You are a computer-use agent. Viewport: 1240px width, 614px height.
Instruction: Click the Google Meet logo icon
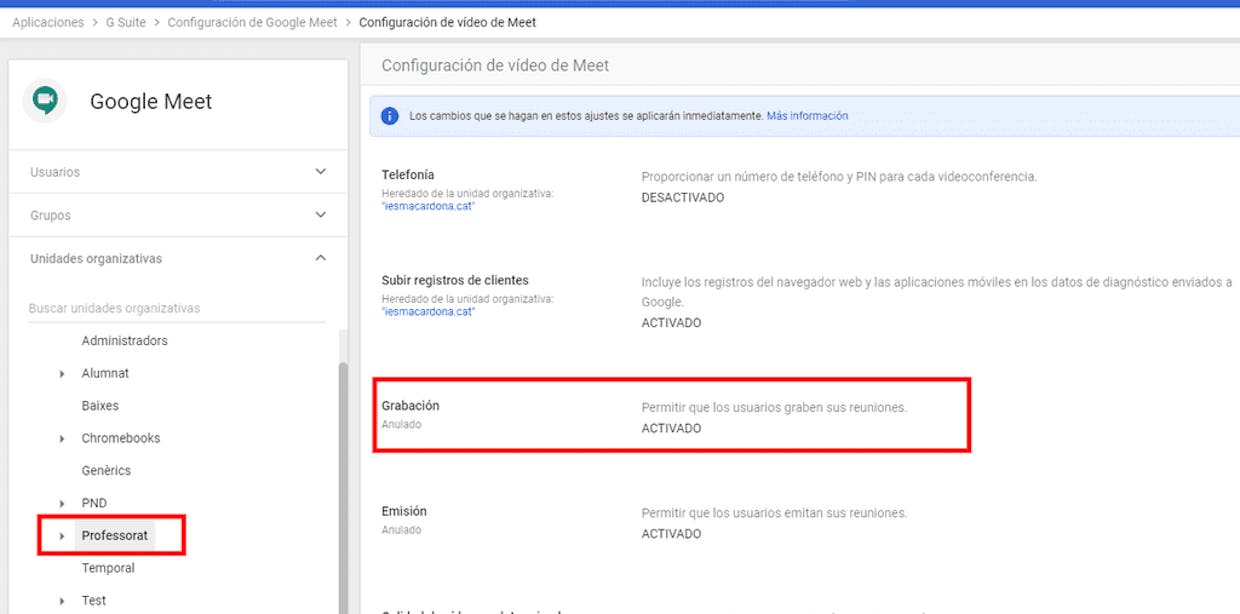tap(45, 101)
